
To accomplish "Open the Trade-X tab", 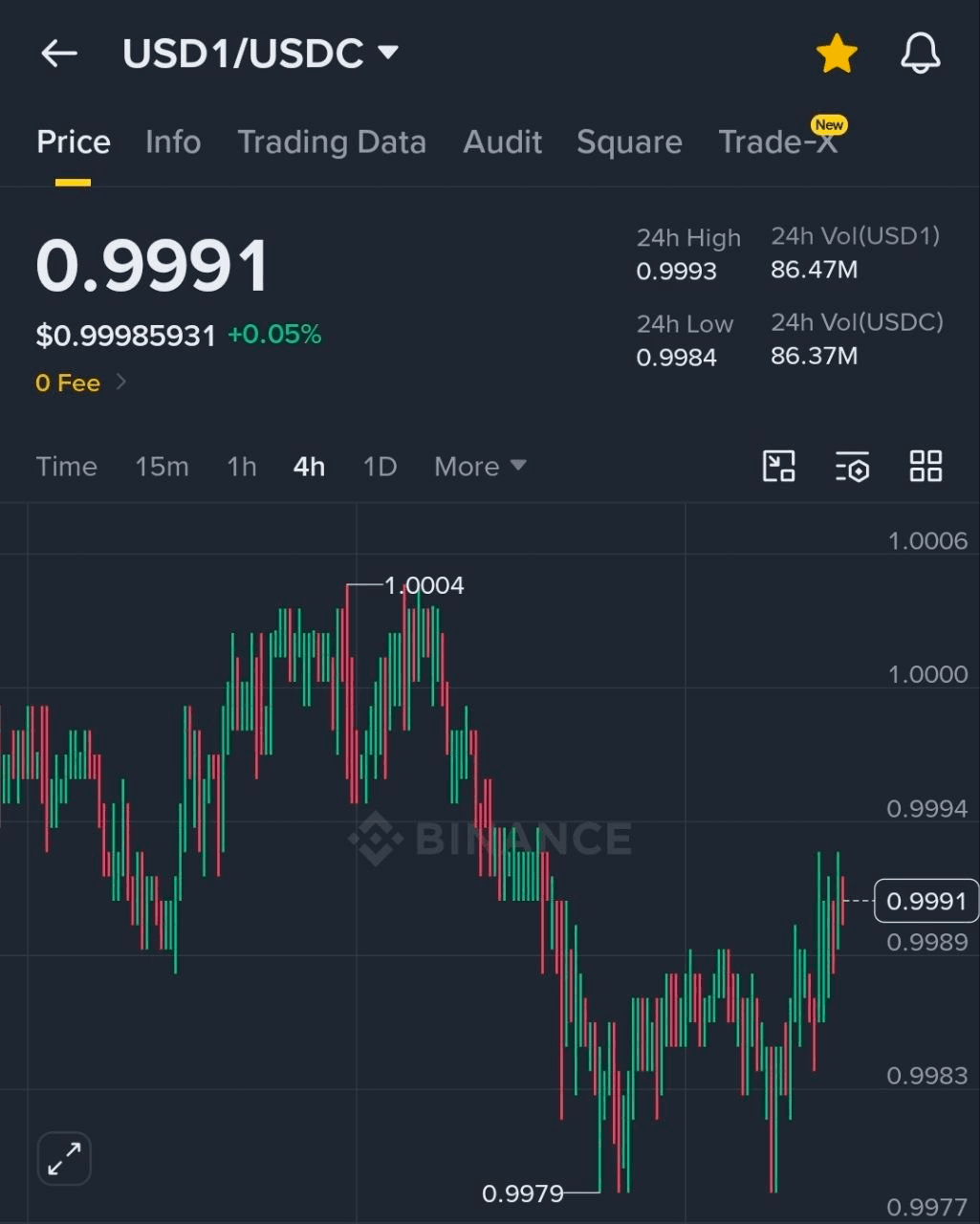I will pyautogui.click(x=777, y=142).
